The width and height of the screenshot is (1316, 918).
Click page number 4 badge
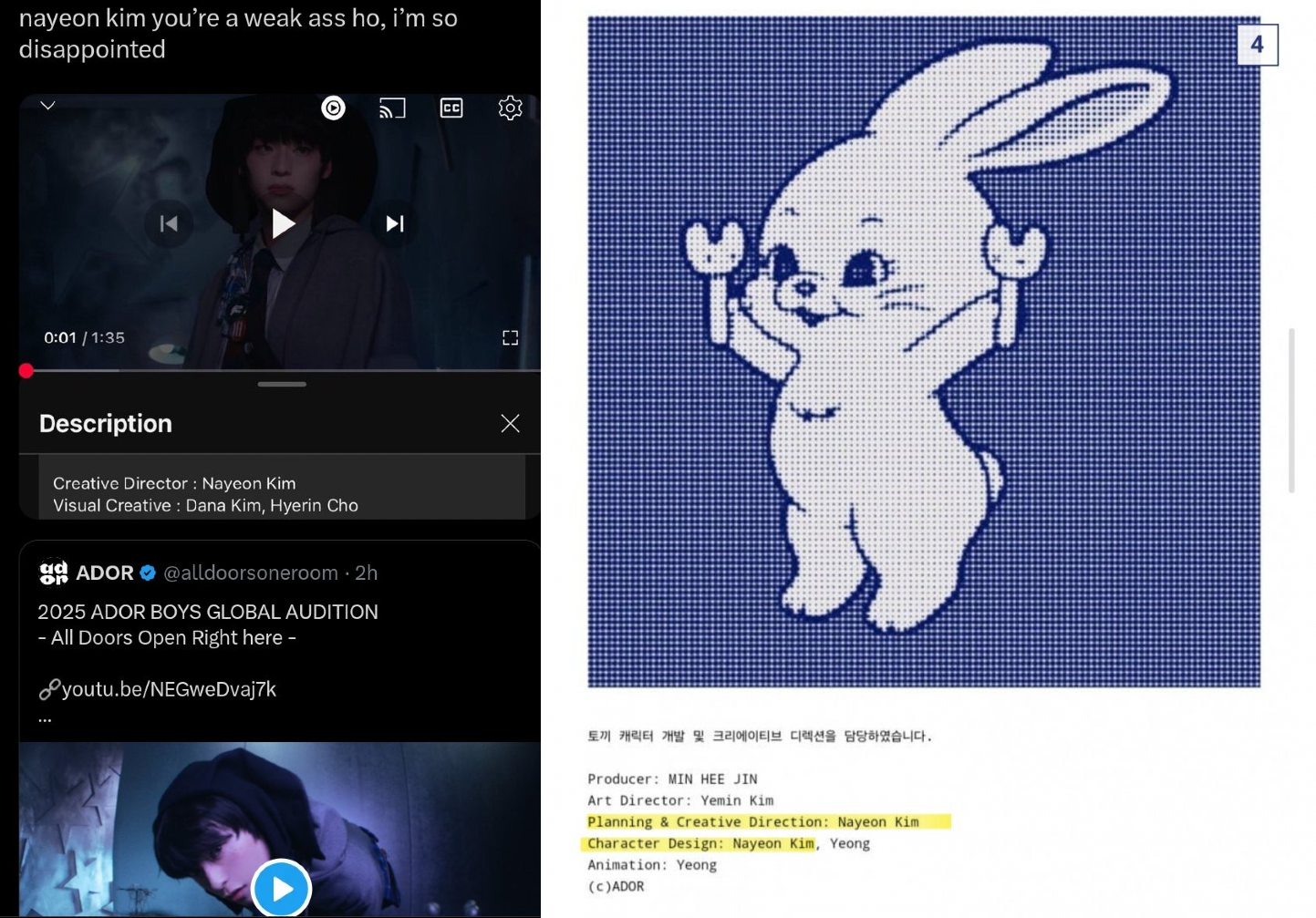tap(1257, 45)
